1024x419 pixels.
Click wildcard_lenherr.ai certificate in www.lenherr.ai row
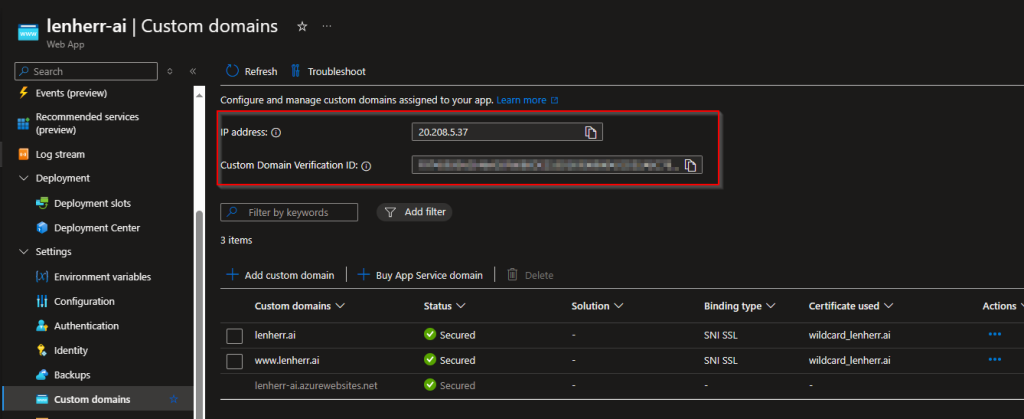tap(850, 360)
